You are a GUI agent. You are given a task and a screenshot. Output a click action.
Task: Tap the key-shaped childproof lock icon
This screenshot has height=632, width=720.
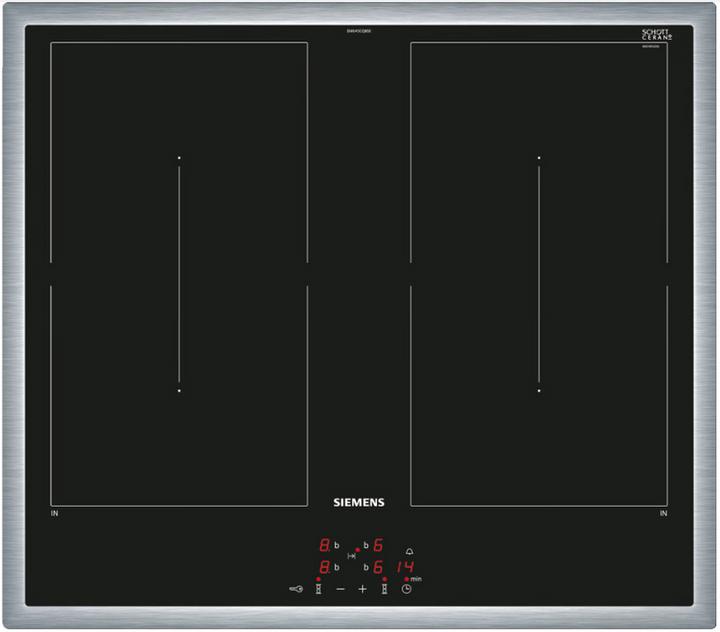pyautogui.click(x=296, y=589)
